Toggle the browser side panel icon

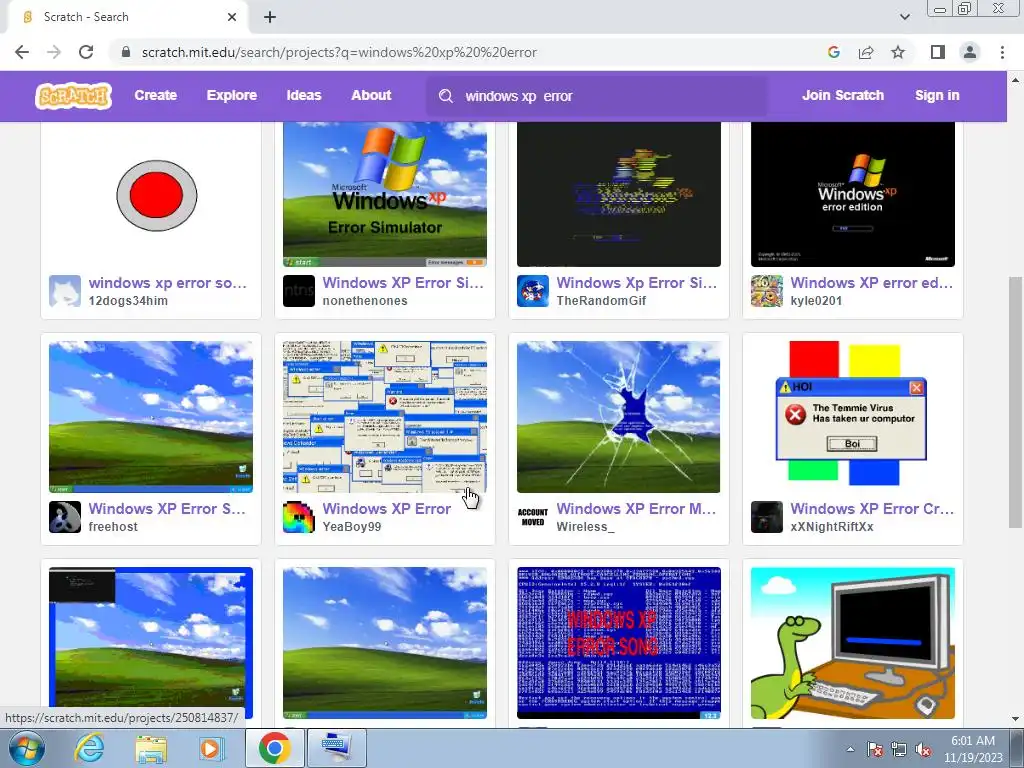tap(938, 52)
